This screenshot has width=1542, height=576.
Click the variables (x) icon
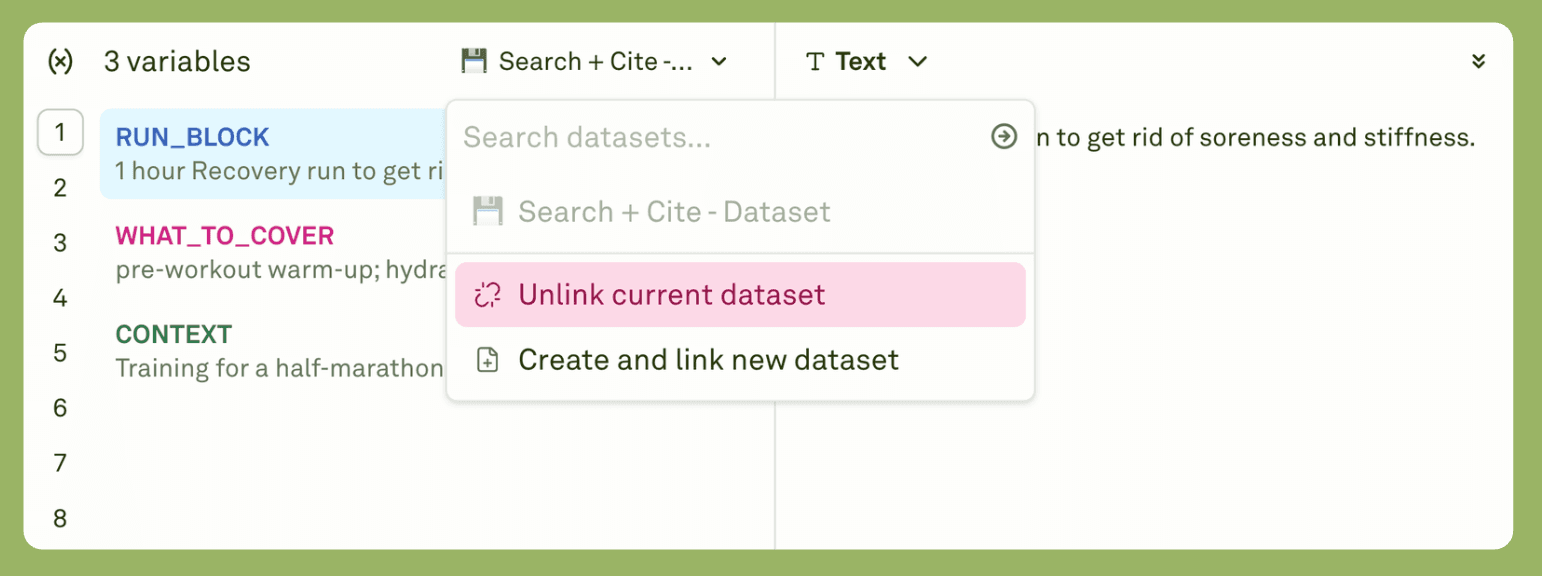pyautogui.click(x=60, y=62)
